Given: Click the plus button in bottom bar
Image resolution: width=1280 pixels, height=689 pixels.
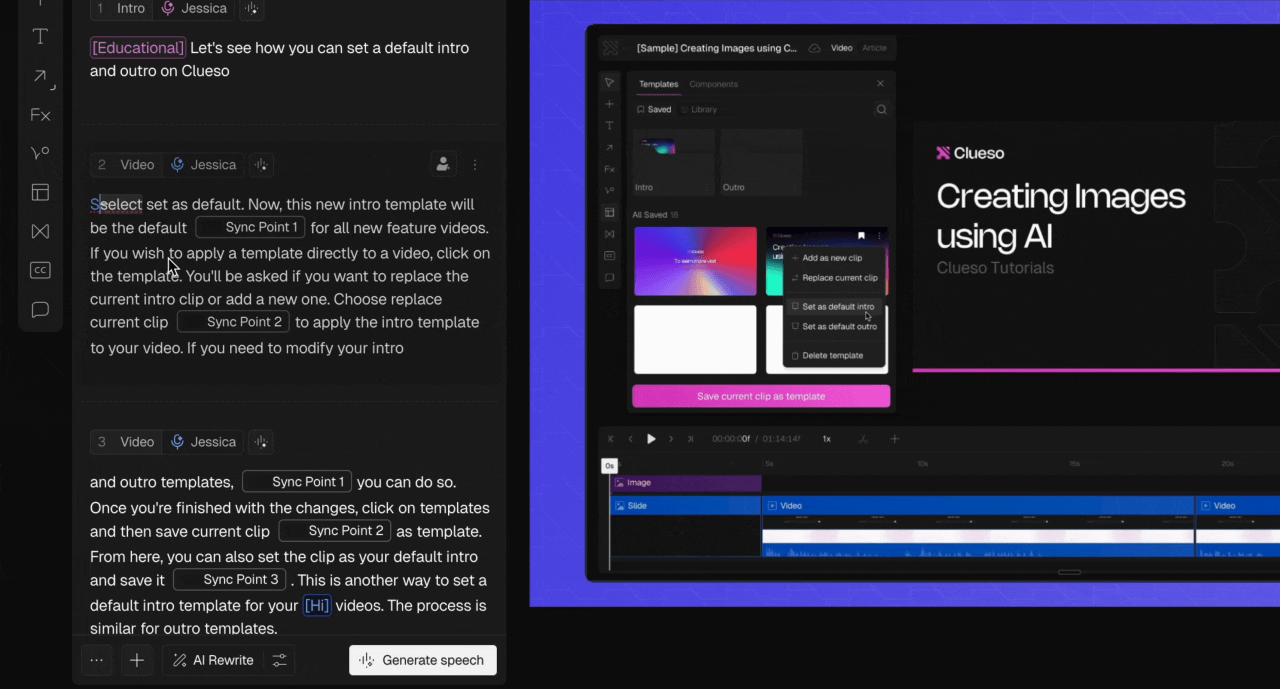Looking at the screenshot, I should pyautogui.click(x=137, y=660).
